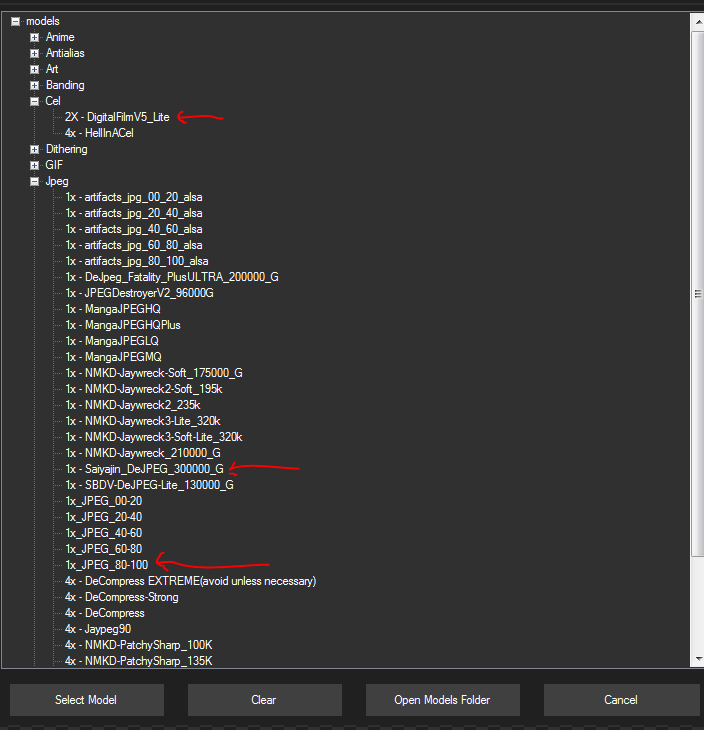The width and height of the screenshot is (704, 730).
Task: Select 4x - HellInACel model
Action: point(99,133)
